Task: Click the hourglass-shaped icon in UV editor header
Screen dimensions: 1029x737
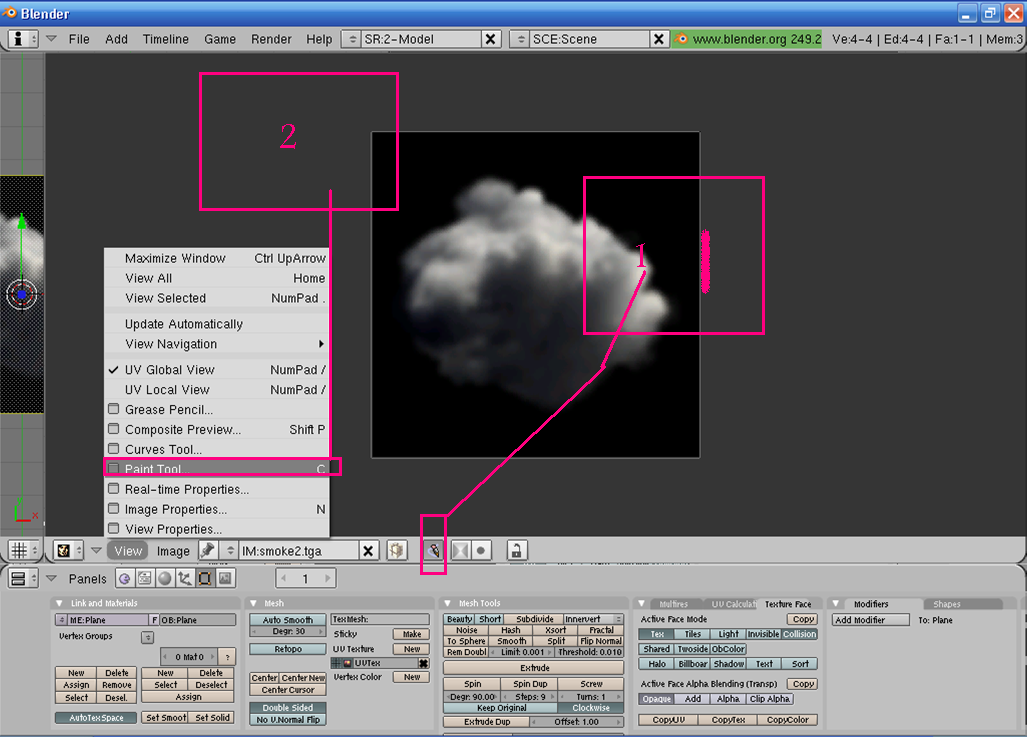Action: [461, 551]
